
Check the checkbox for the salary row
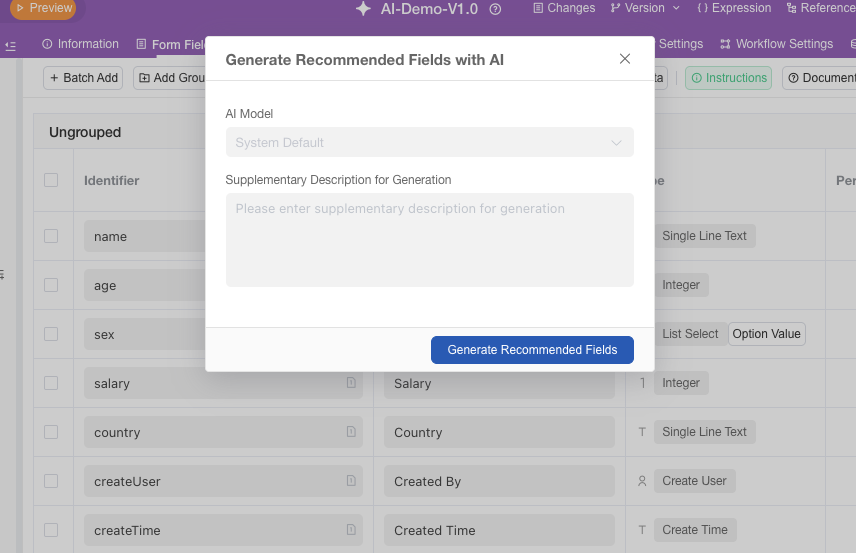51,383
